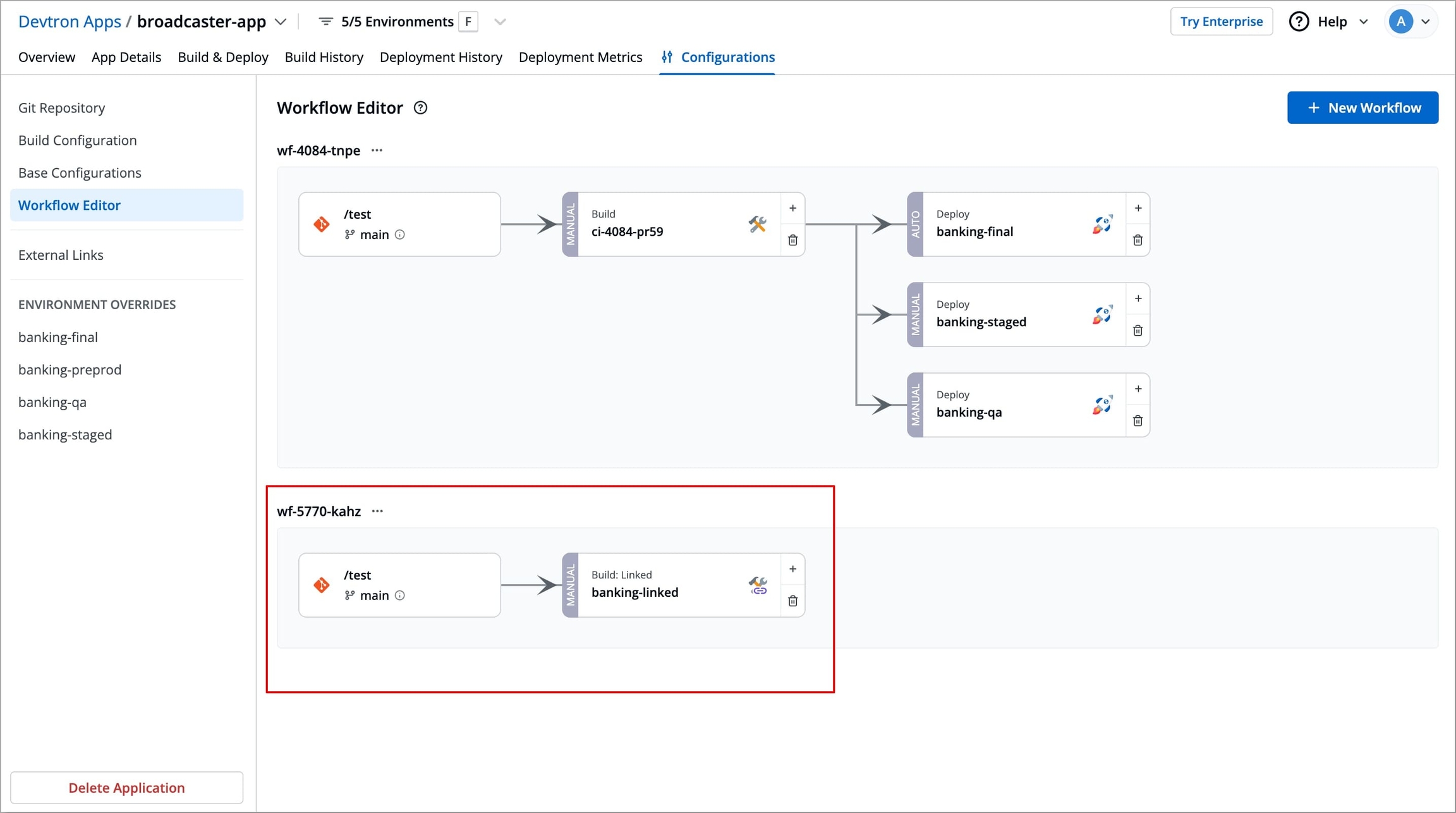Click the Delete Application button
This screenshot has width=1456, height=813.
(126, 788)
